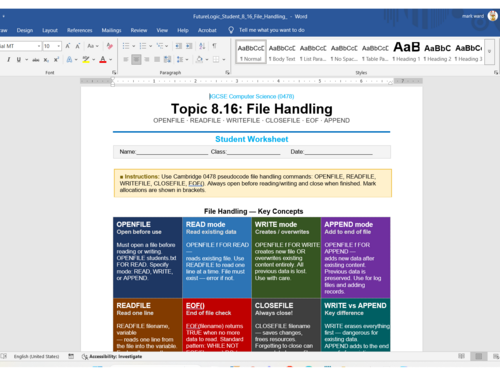Click the Topic 8.16: File Handling heading
Screen dimensions: 500x375
(252, 109)
